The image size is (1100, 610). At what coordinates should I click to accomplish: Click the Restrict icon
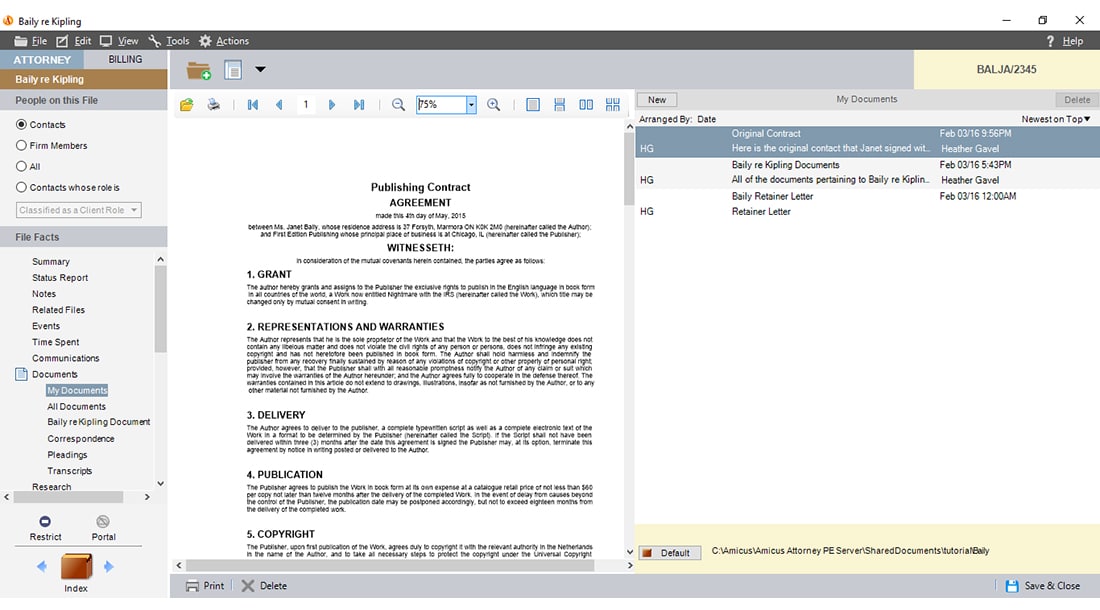pyautogui.click(x=45, y=522)
